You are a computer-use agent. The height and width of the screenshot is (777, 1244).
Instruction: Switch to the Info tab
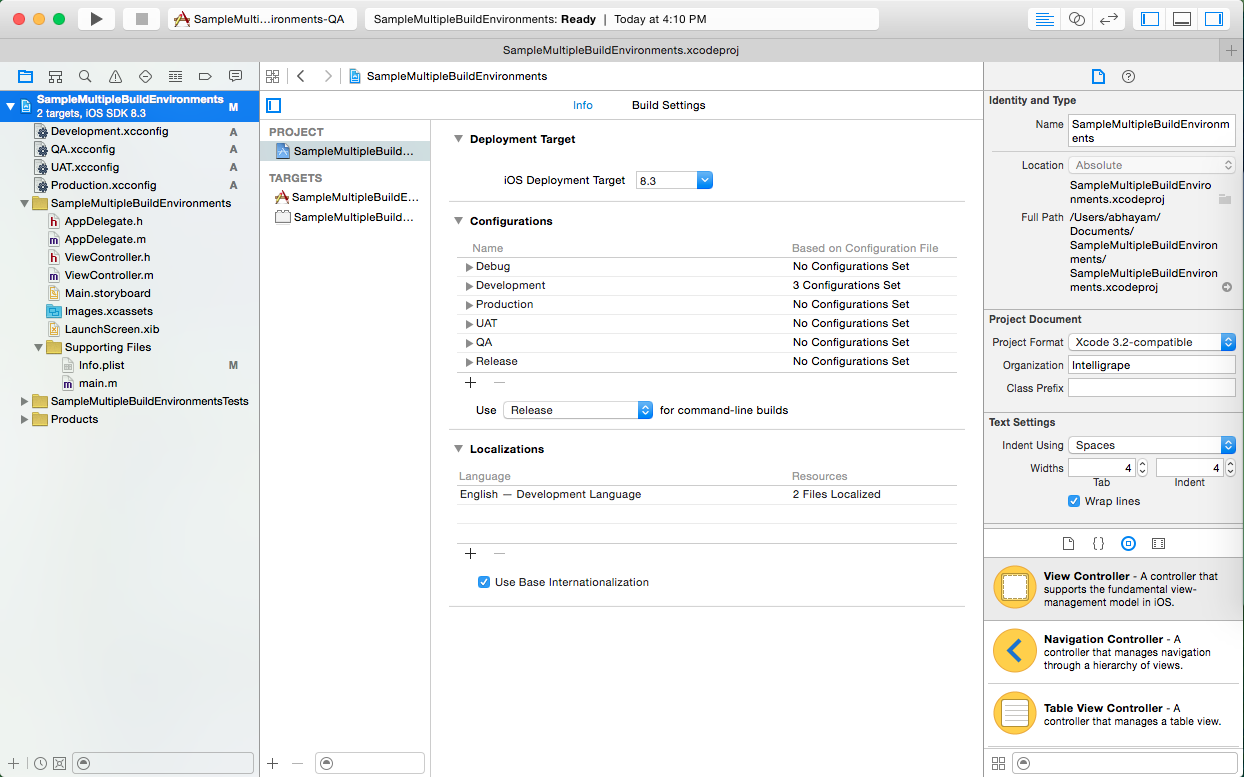pos(582,105)
